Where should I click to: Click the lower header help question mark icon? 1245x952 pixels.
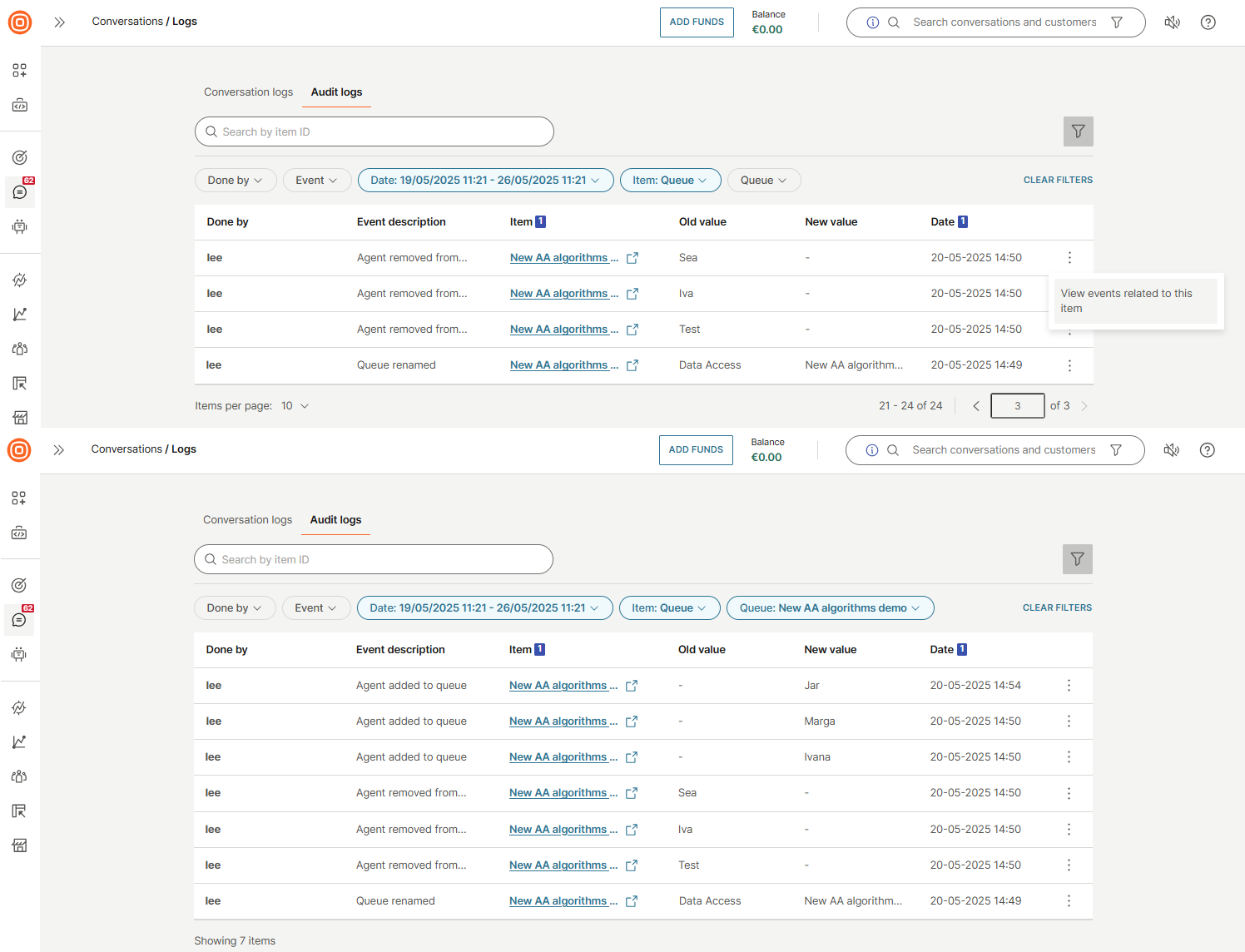1207,450
